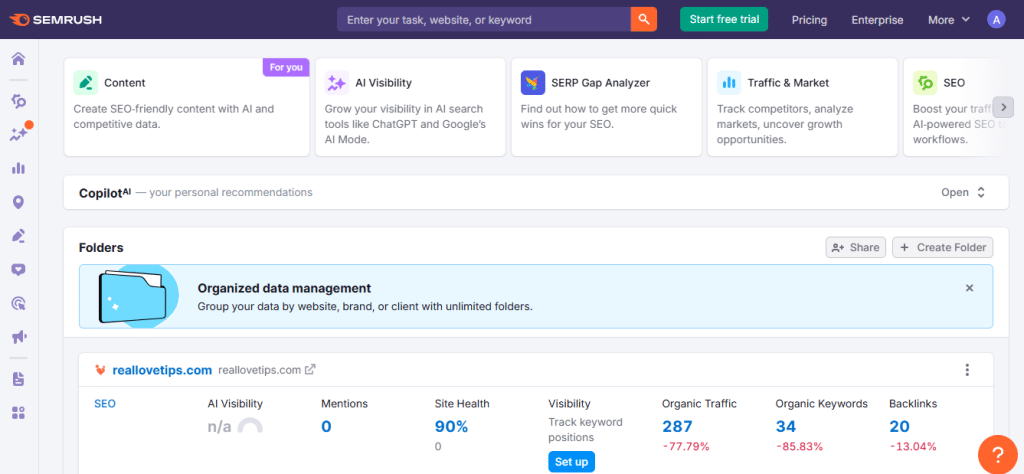The height and width of the screenshot is (474, 1024).
Task: Open the Reports document sidebar icon
Action: click(18, 379)
